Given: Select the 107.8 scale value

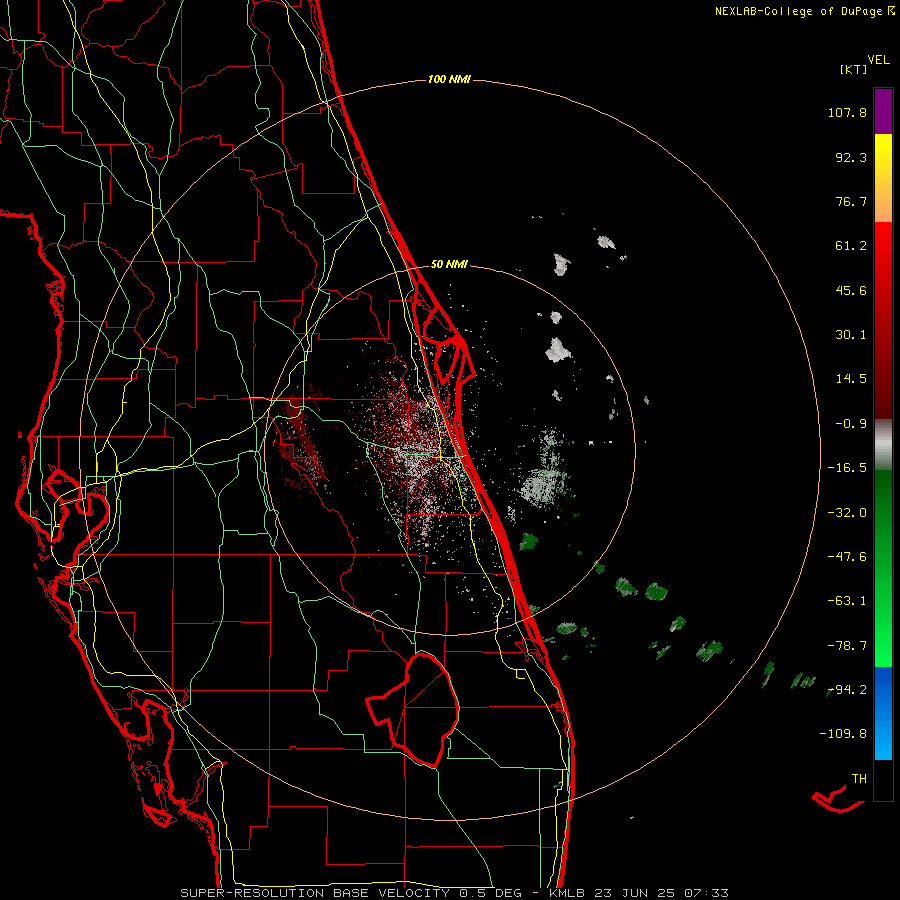Looking at the screenshot, I should coord(847,112).
